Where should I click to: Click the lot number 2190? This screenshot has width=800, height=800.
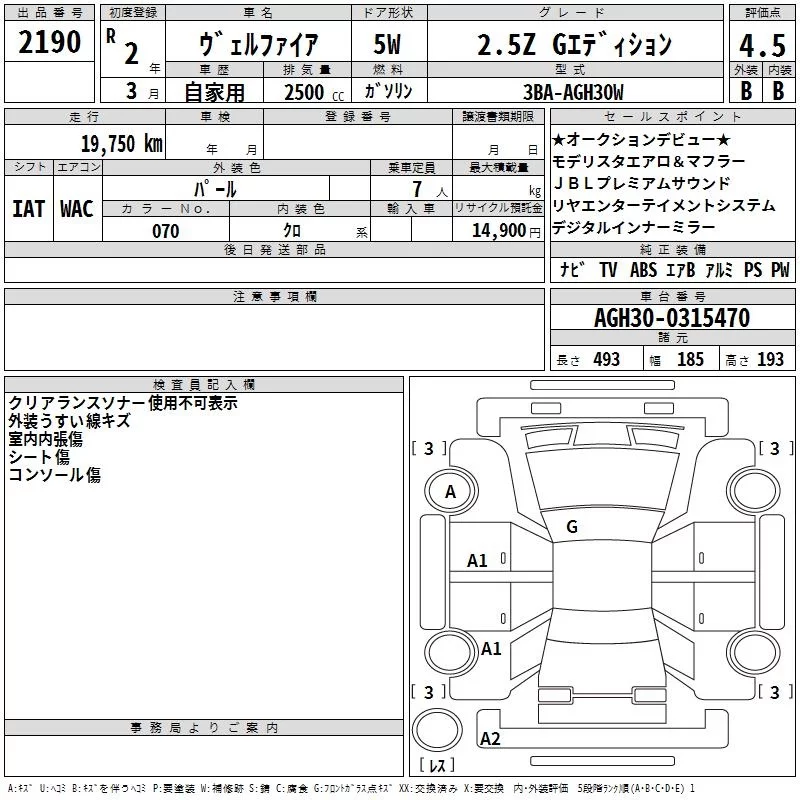click(x=49, y=42)
